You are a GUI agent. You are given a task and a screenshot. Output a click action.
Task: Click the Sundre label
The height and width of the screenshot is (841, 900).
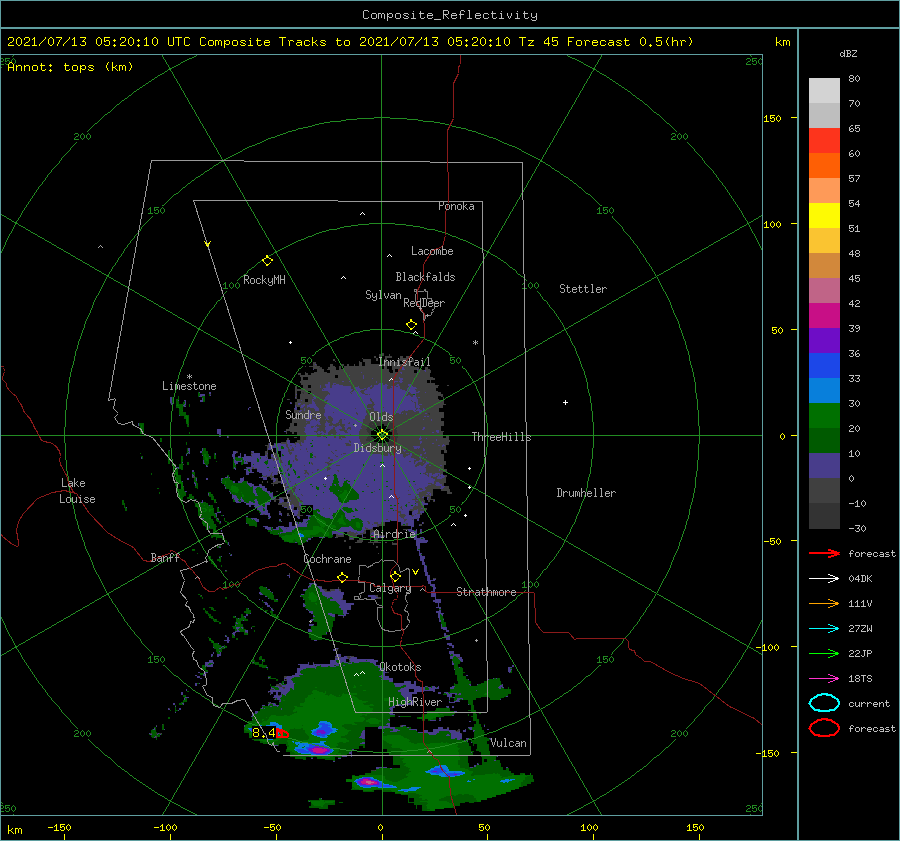[303, 414]
